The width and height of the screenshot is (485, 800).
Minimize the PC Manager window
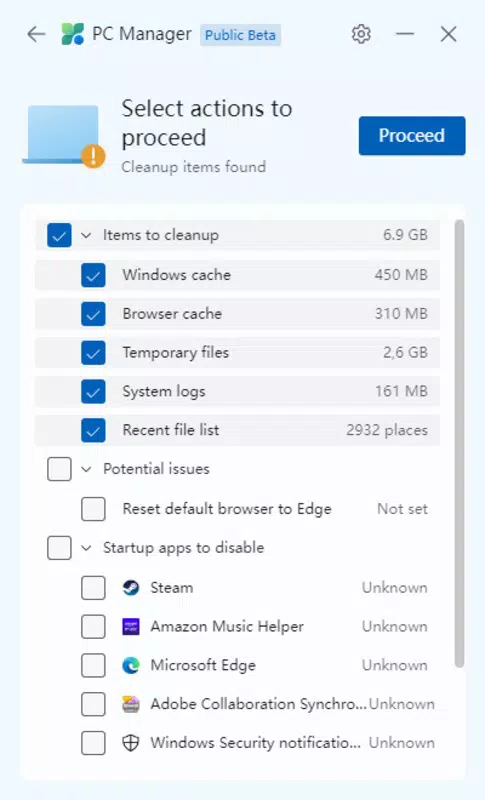(x=405, y=34)
